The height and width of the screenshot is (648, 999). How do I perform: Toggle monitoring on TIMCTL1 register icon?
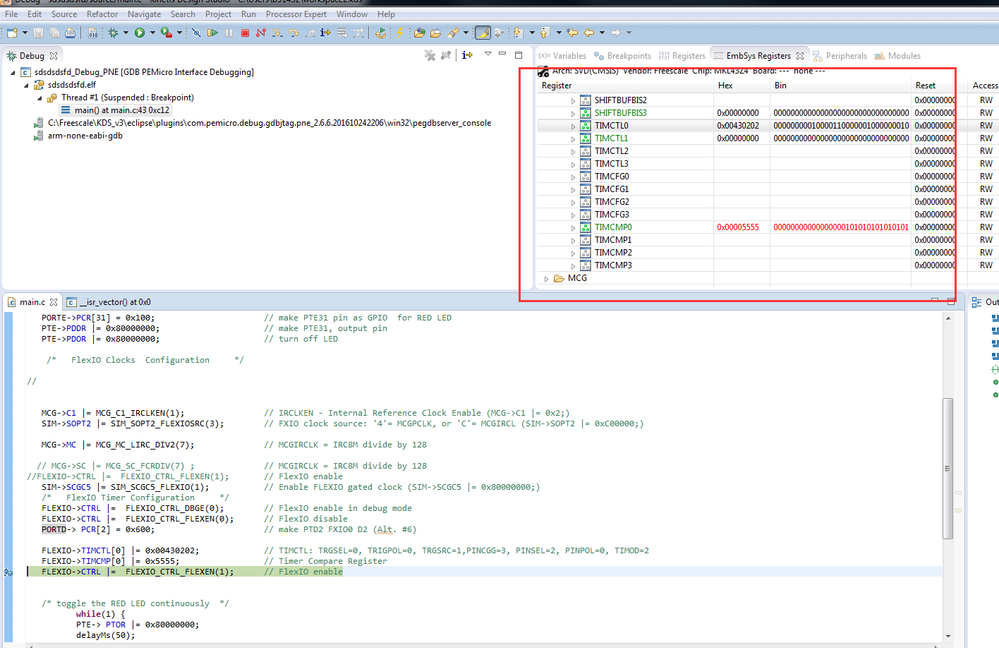585,138
